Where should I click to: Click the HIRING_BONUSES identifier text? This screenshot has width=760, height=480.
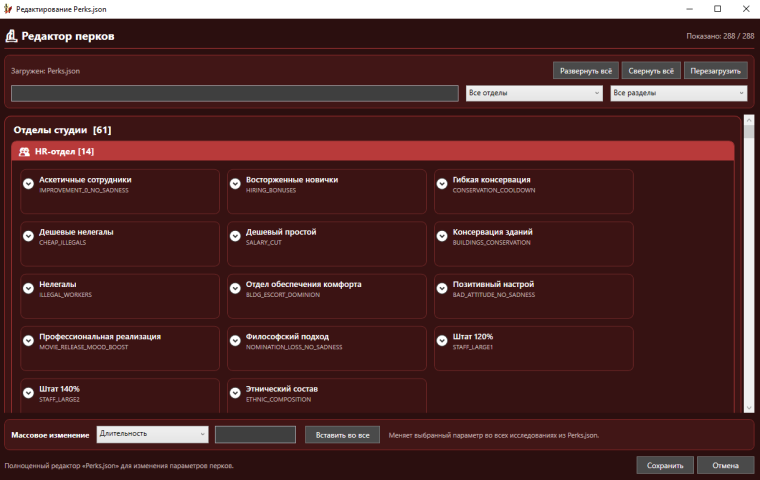pyautogui.click(x=270, y=191)
